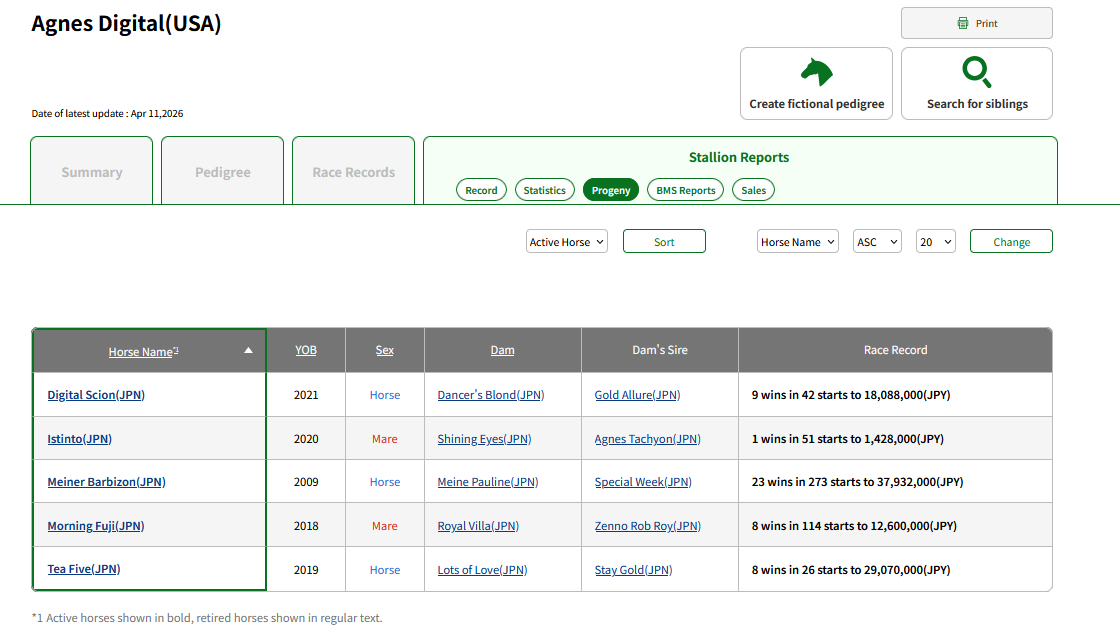Open dam's sire link Gold Allure(JPN)
Image resolution: width=1120 pixels, height=635 pixels.
pos(637,395)
